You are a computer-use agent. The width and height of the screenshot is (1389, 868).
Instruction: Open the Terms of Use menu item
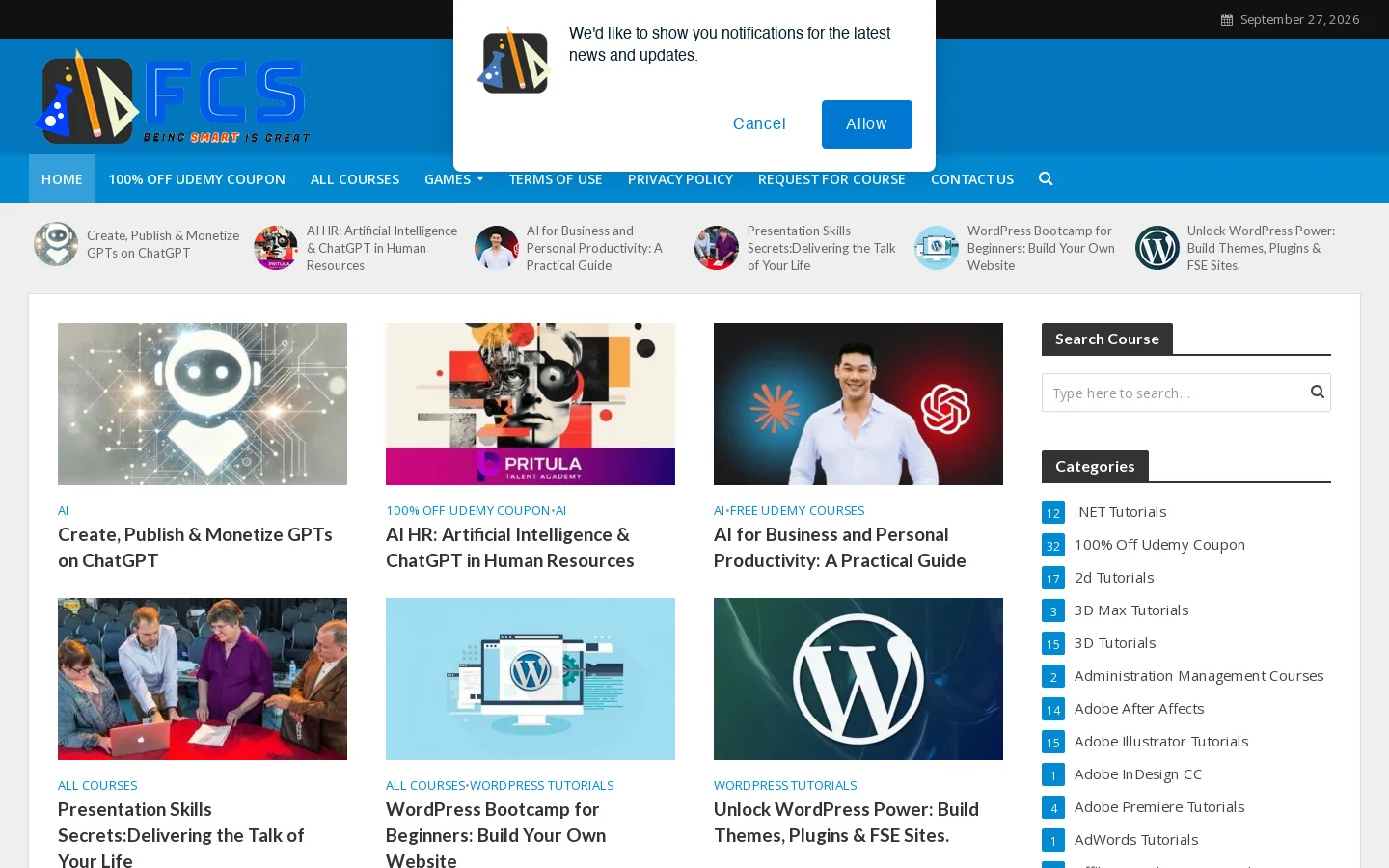click(x=556, y=178)
